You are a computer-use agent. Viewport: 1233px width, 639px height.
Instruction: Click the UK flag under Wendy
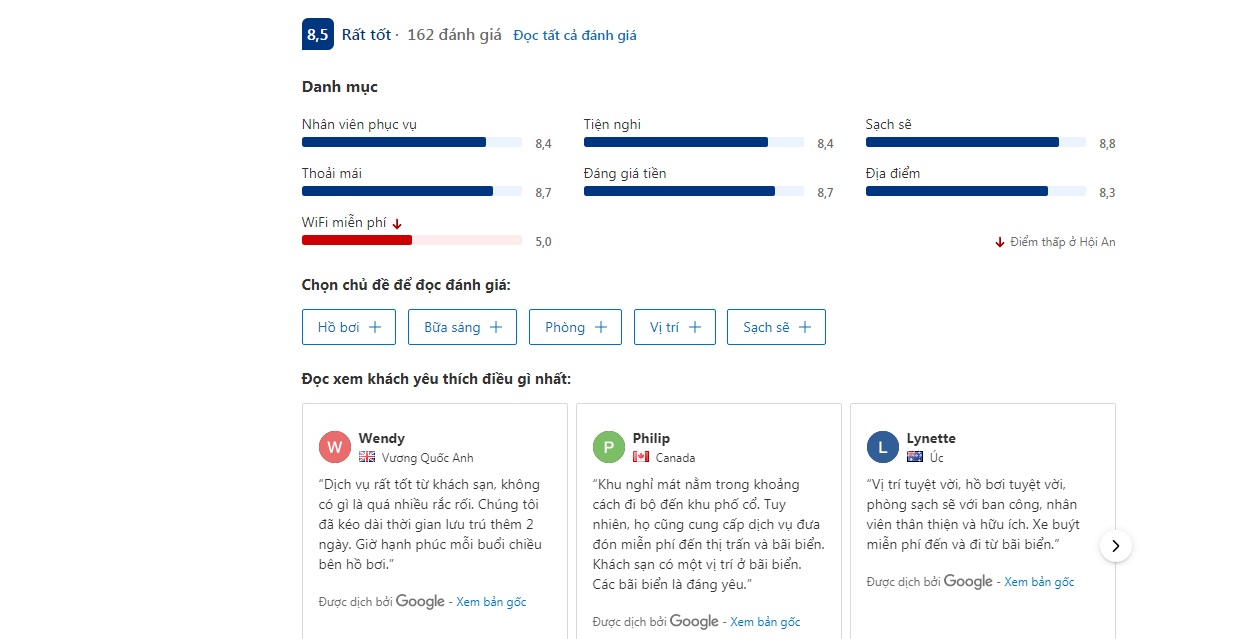coord(367,457)
